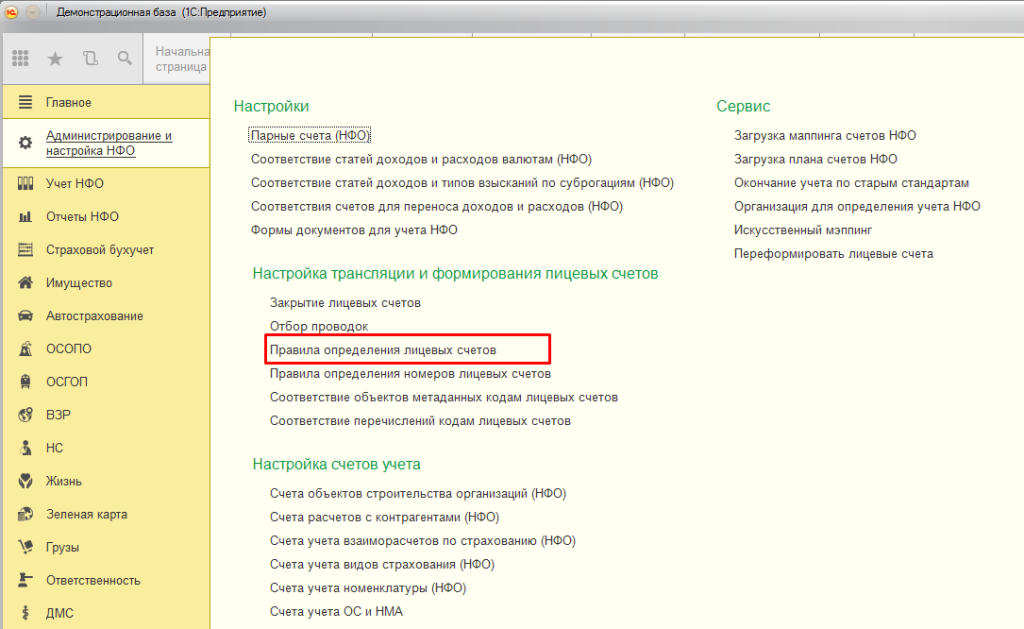1024x629 pixels.
Task: Select Главное in the section panel
Action: pyautogui.click(x=68, y=102)
